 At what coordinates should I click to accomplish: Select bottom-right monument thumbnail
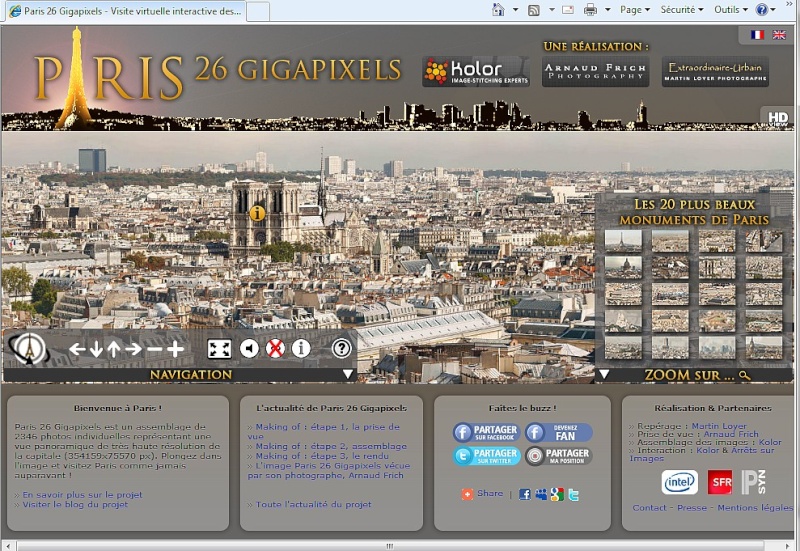coord(764,347)
